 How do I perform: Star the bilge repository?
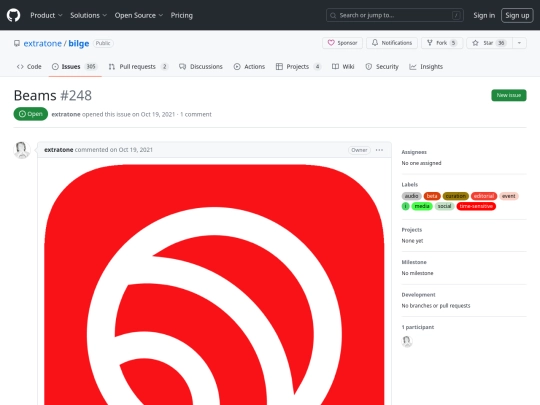(489, 43)
